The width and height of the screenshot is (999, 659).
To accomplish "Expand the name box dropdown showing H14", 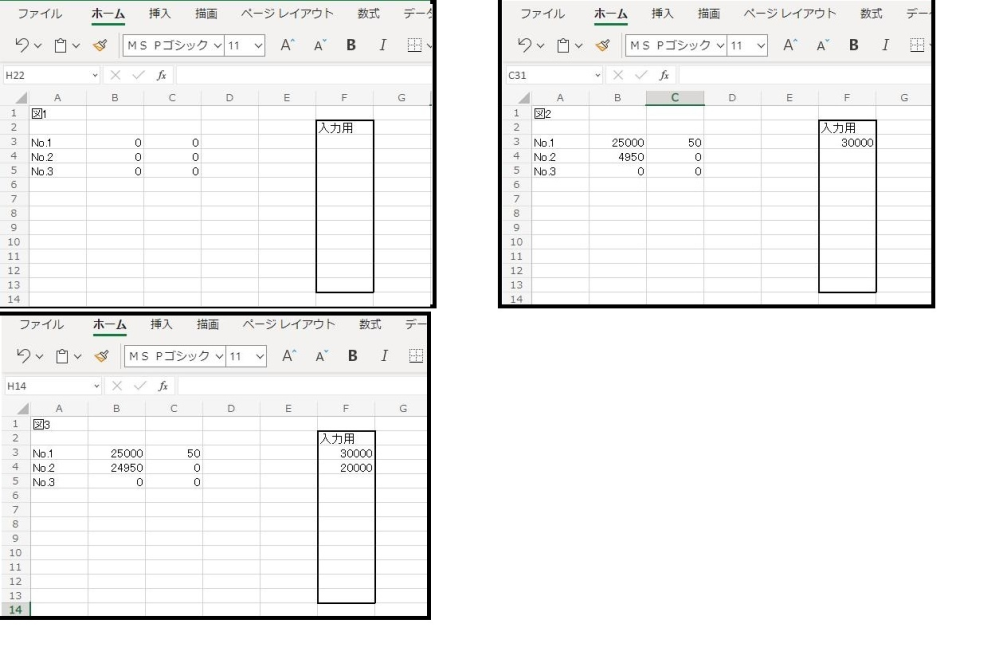I will click(x=95, y=384).
